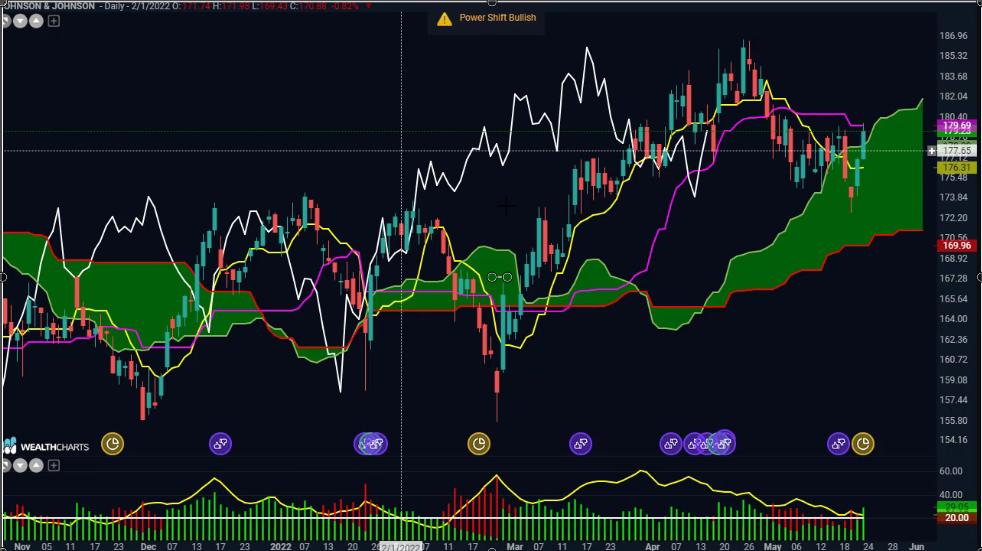This screenshot has height=551, width=982.
Task: Open the purple event marker near Mar 17
Action: click(581, 444)
